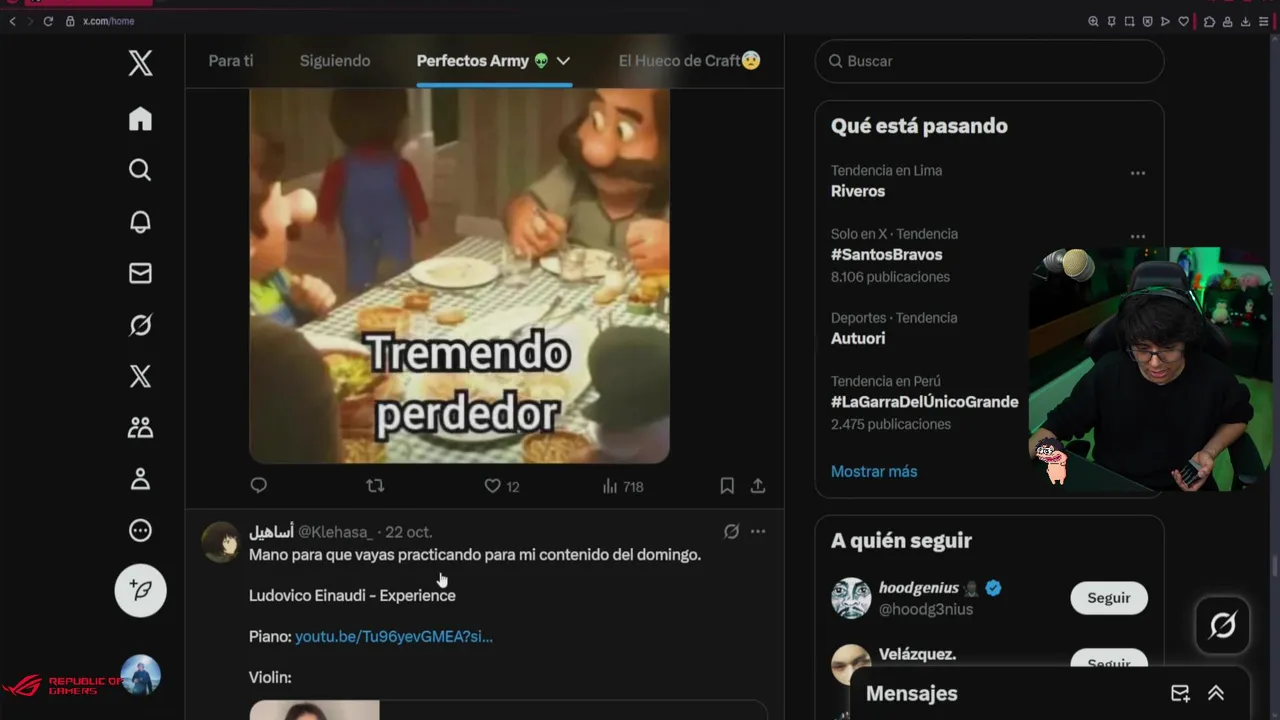Click the x.com/home address bar

click(x=108, y=21)
